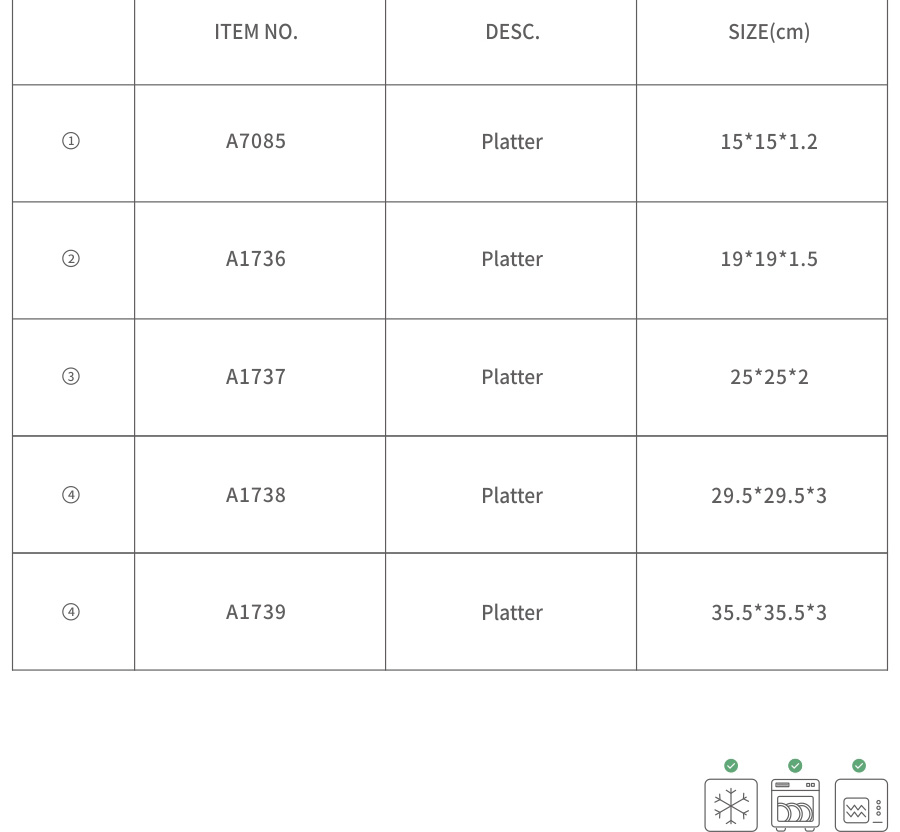Click the 29.5*29.5*3 size cell

769,495
